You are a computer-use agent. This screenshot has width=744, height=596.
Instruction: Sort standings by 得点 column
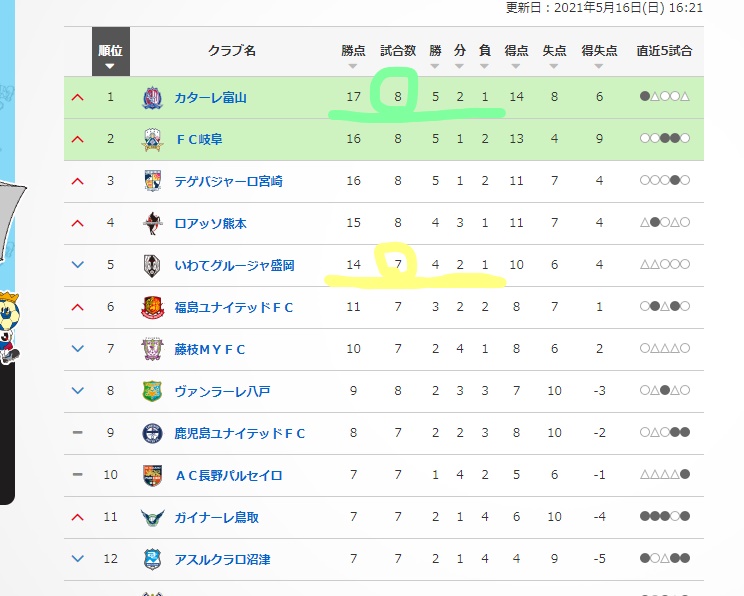pos(516,55)
